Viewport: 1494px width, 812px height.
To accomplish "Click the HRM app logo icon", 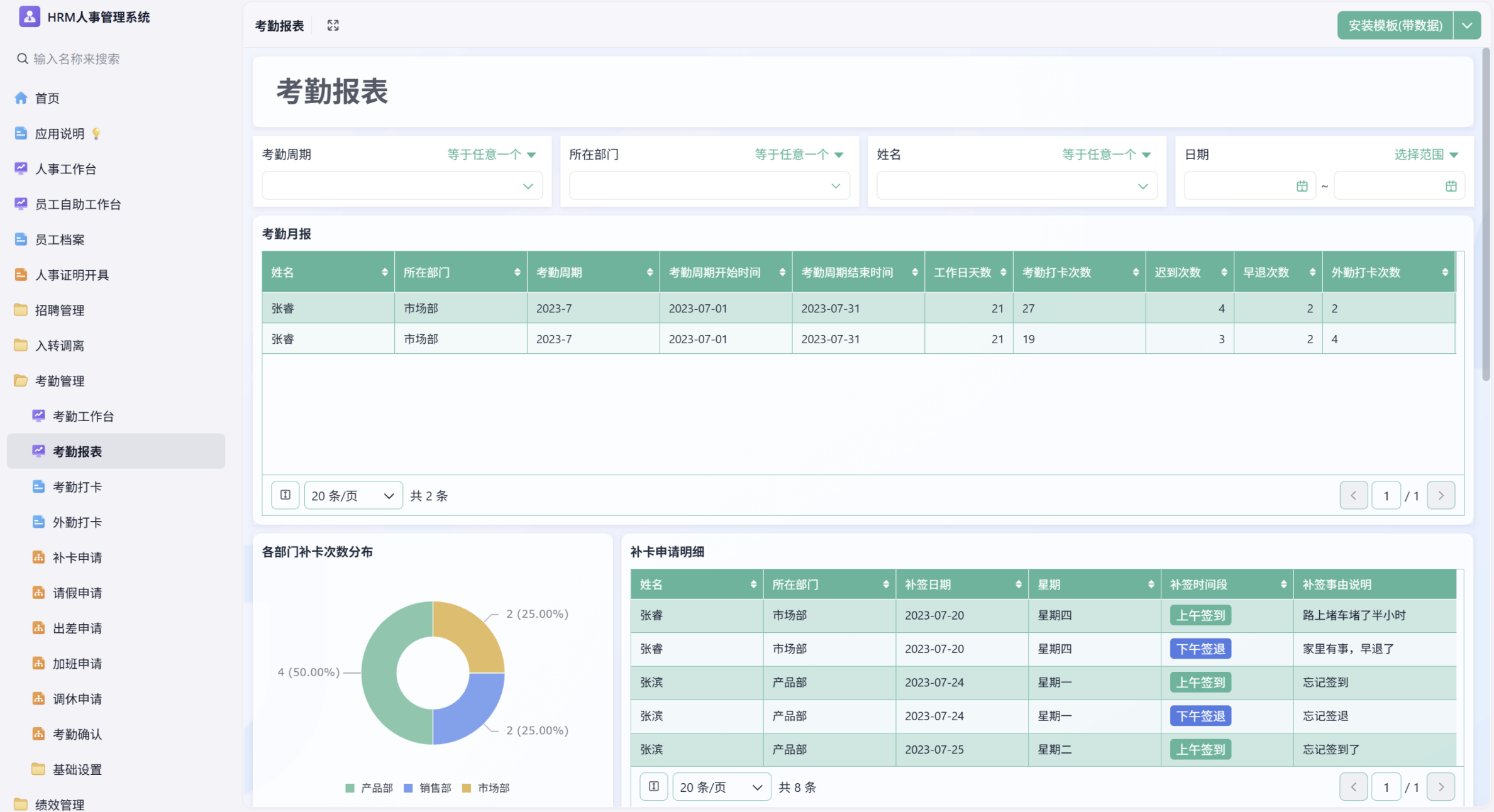I will click(29, 17).
